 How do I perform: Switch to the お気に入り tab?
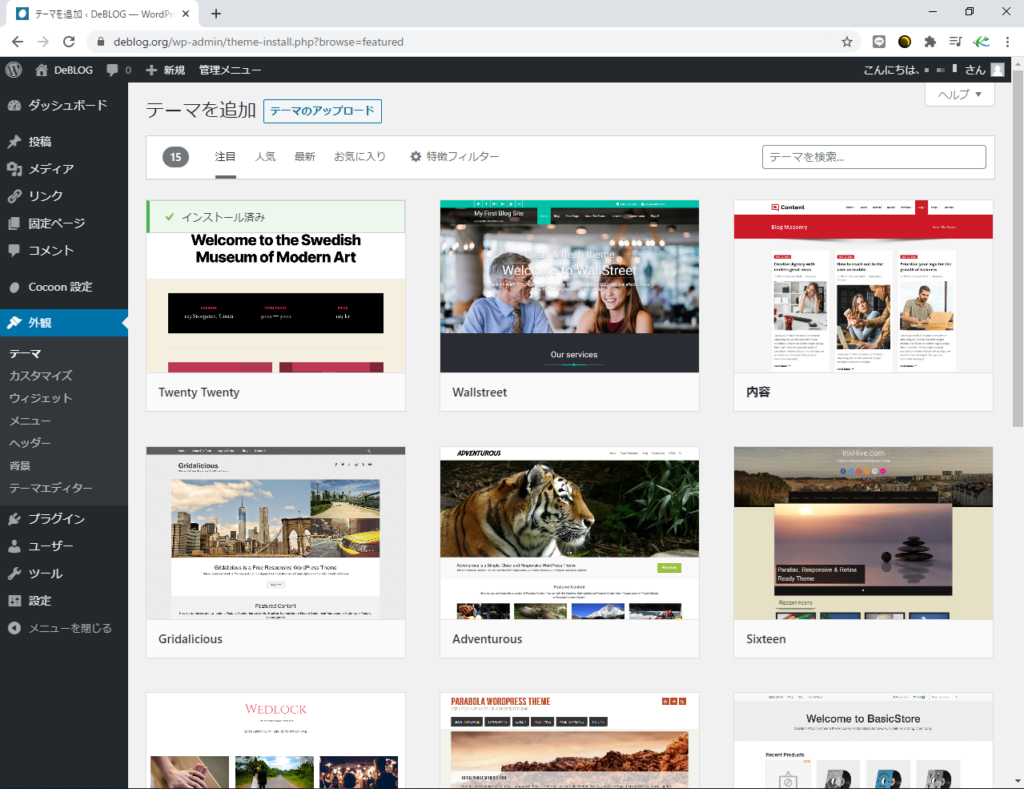pyautogui.click(x=360, y=157)
